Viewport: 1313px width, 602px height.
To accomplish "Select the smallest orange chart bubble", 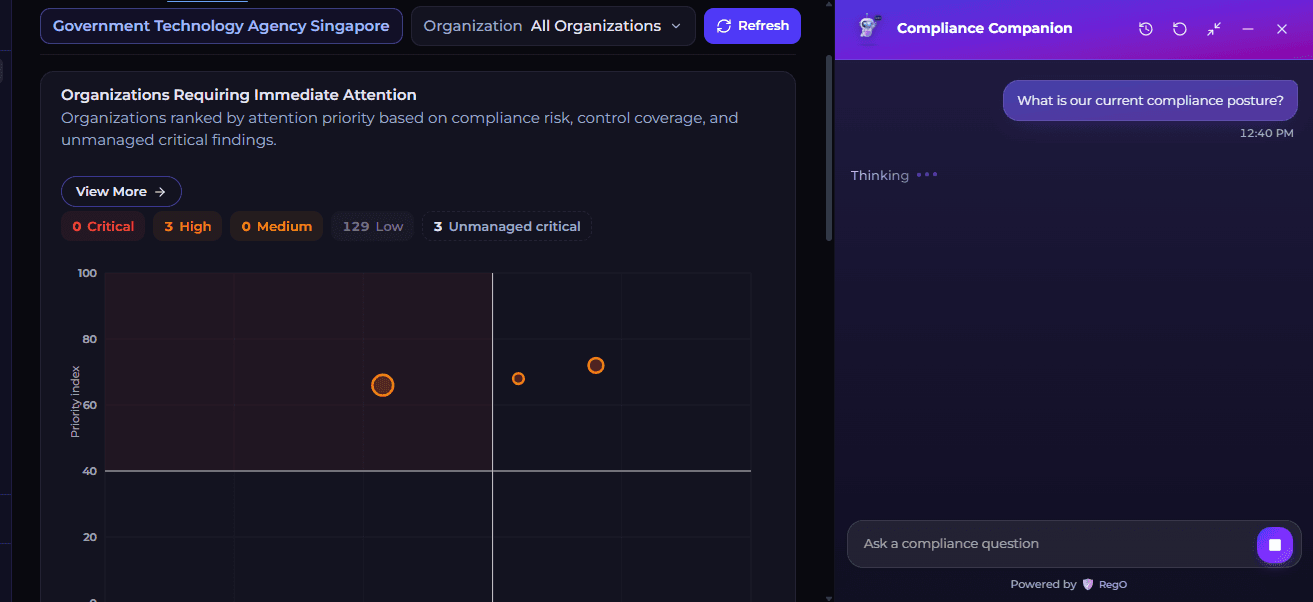I will click(x=518, y=378).
